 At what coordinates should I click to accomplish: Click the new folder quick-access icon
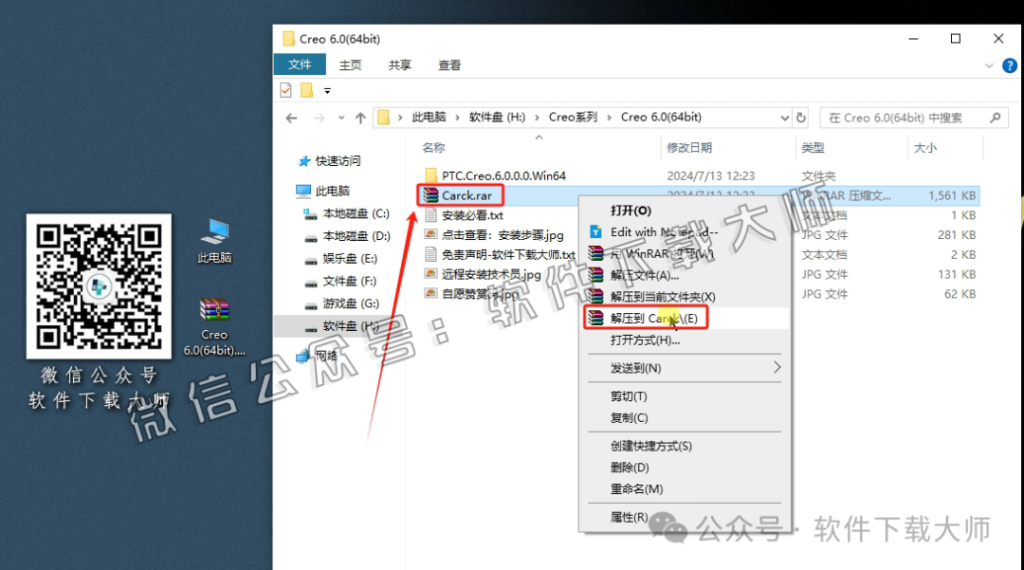[306, 90]
